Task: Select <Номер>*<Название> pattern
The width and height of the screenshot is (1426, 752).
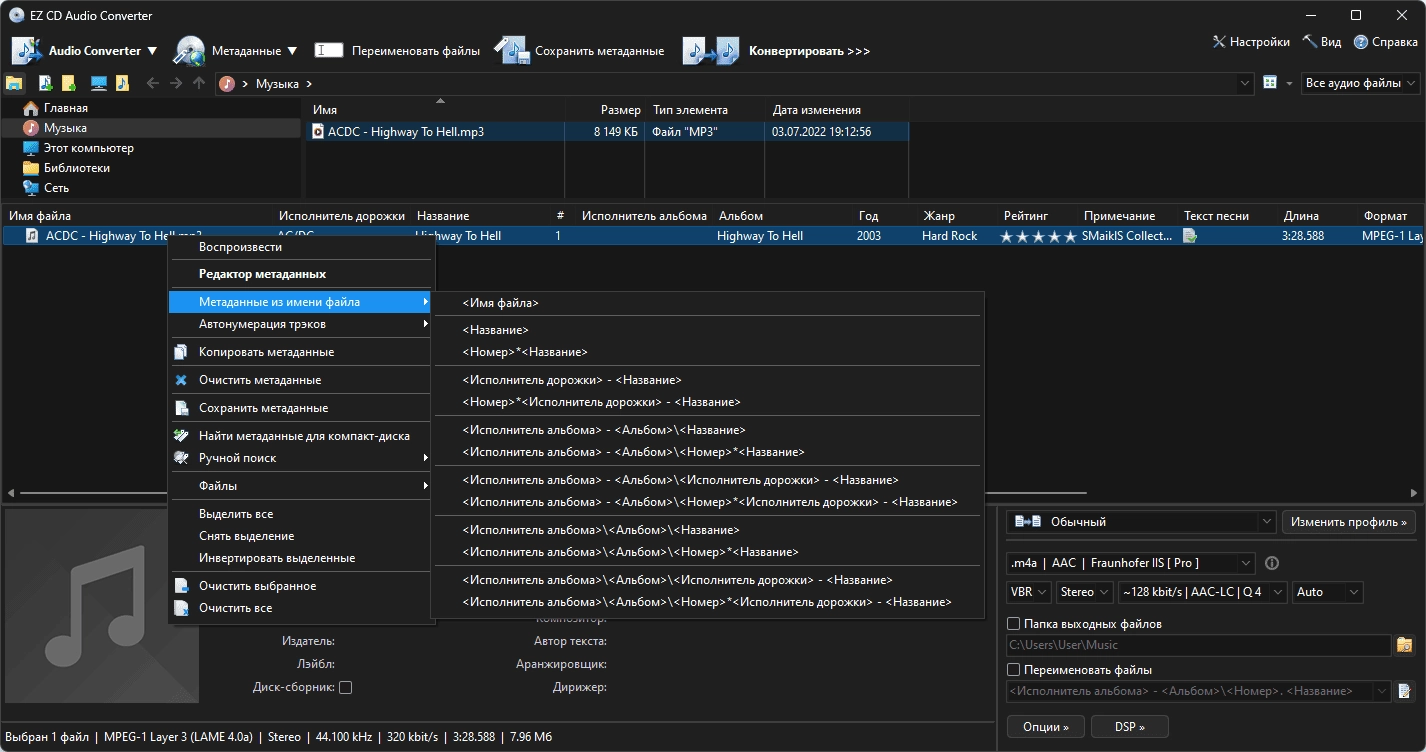Action: click(708, 352)
